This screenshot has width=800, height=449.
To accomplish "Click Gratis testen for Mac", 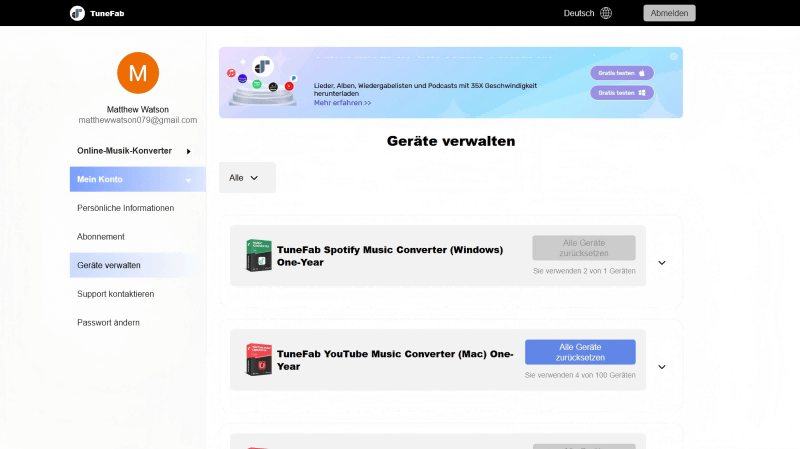I will [x=622, y=73].
